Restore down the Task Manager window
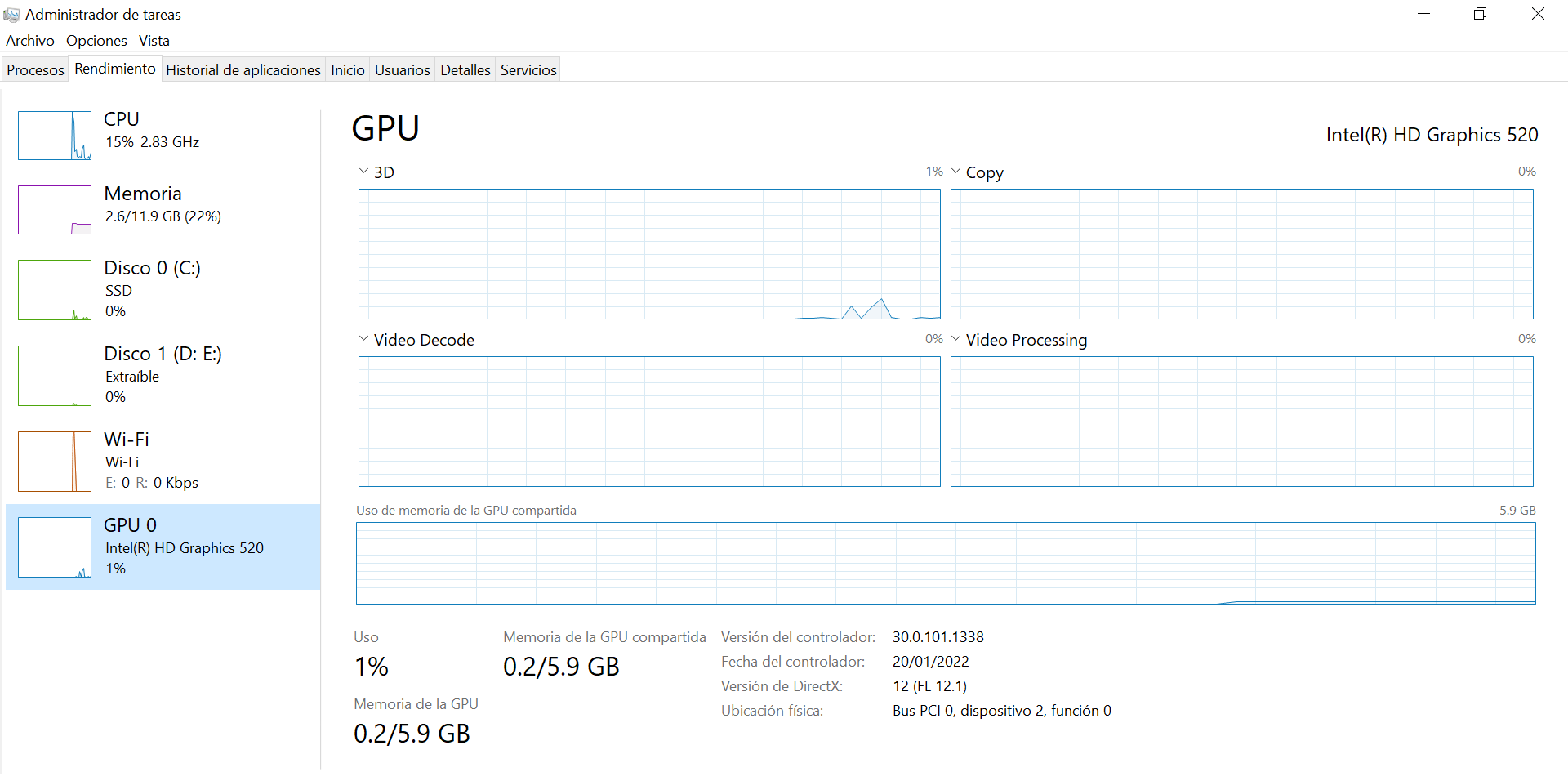This screenshot has width=1568, height=781. click(x=1480, y=14)
